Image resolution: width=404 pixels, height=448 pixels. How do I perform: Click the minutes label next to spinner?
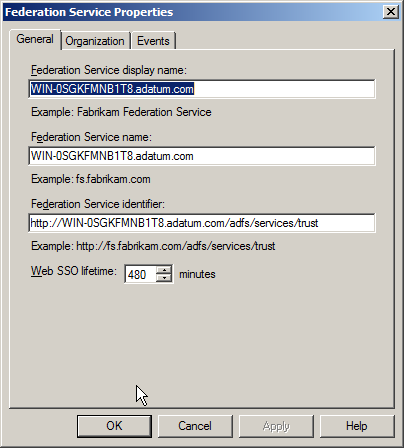(x=197, y=274)
